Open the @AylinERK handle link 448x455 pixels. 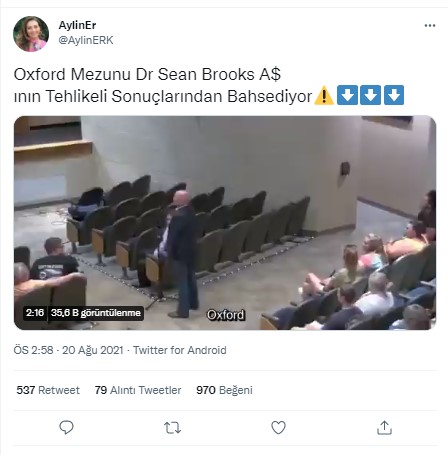pyautogui.click(x=86, y=40)
